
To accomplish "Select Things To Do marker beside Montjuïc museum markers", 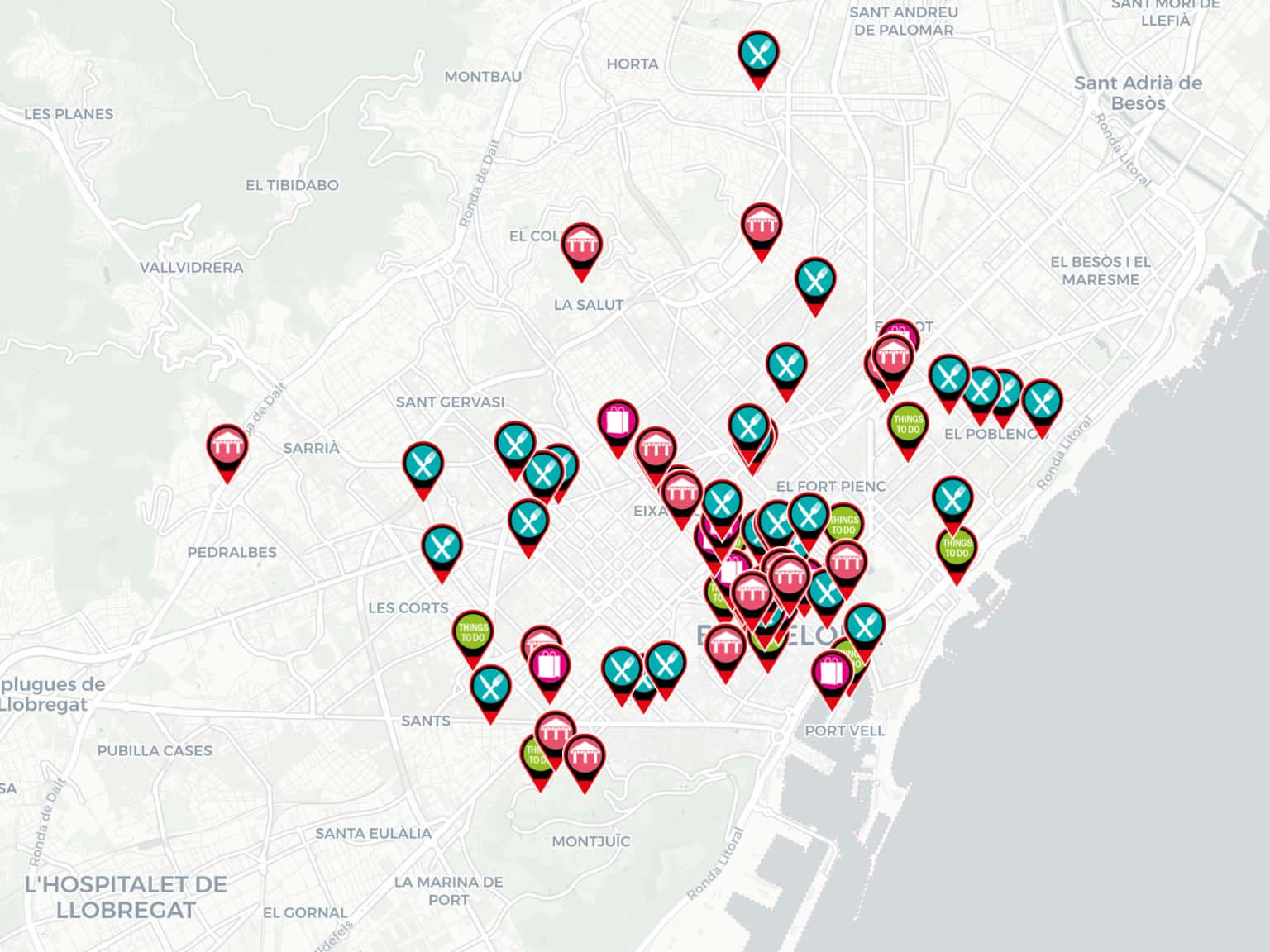I will [536, 757].
